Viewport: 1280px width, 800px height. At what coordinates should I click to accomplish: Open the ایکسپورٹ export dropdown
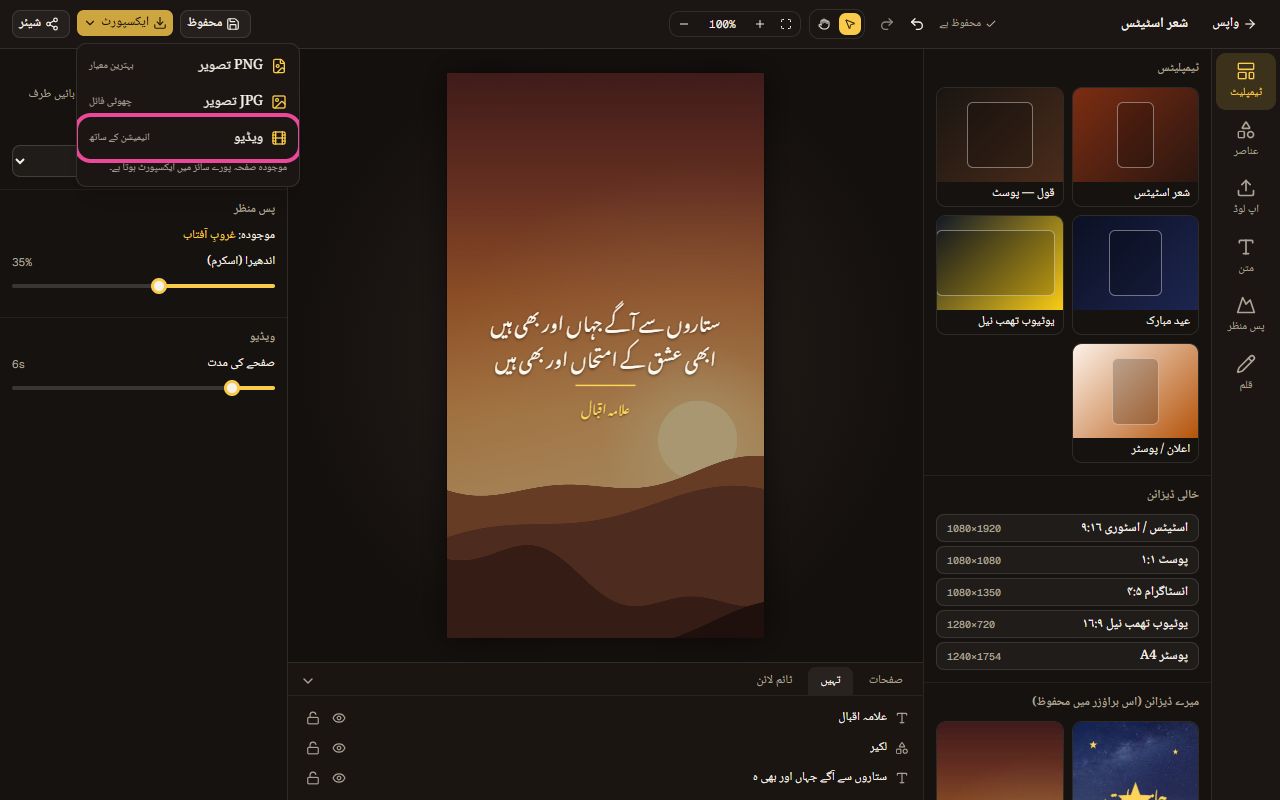125,23
